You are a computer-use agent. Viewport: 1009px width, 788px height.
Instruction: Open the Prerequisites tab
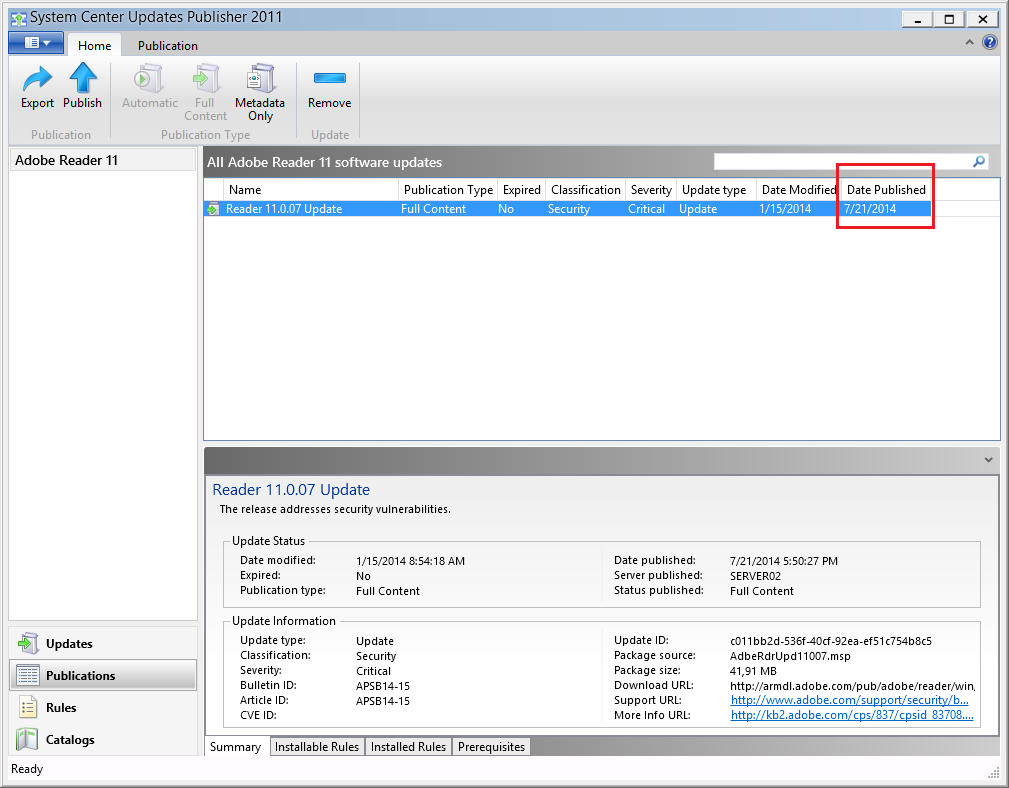(x=492, y=747)
